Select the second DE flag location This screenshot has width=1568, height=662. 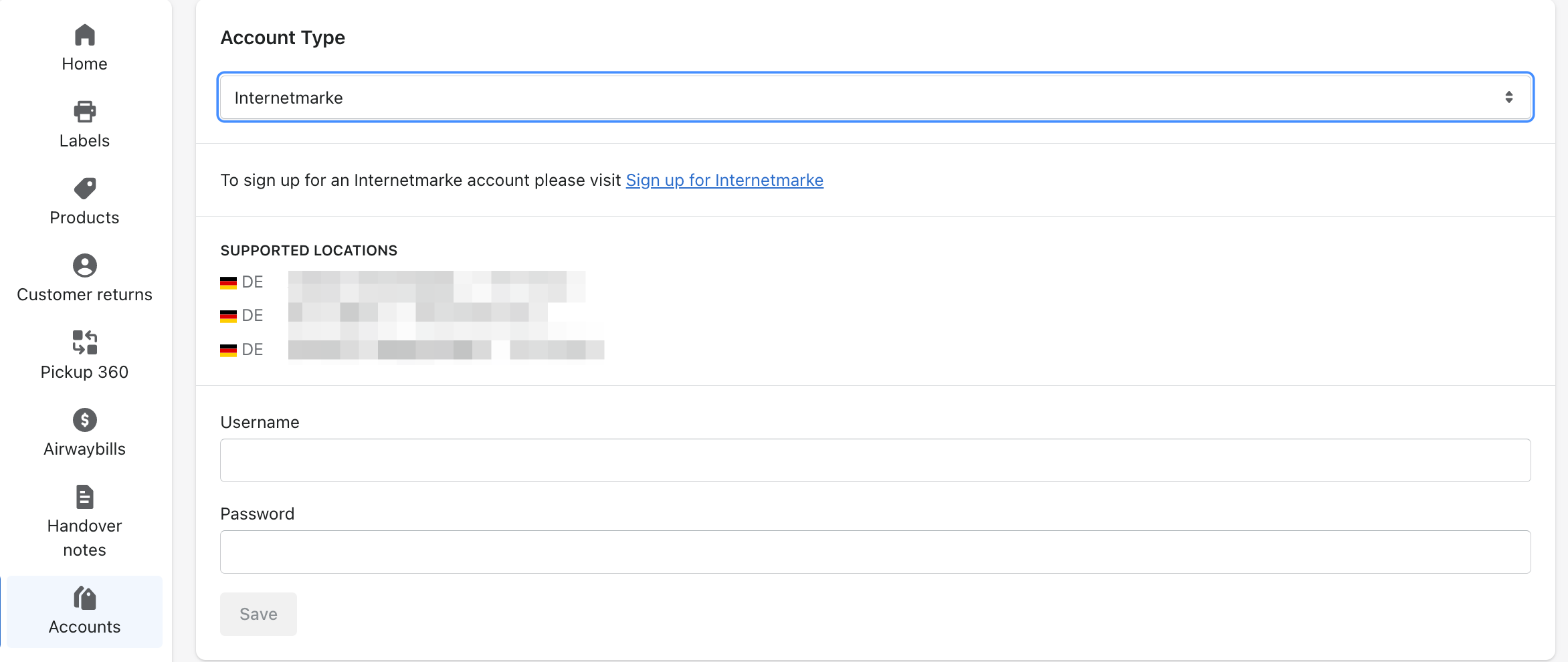point(241,316)
